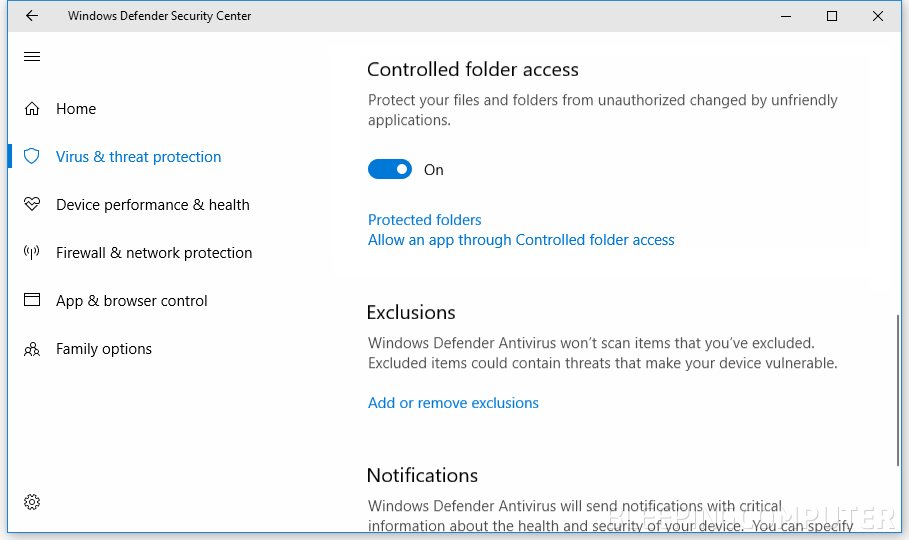This screenshot has width=909, height=540.
Task: Navigate to App & browser control
Action: [x=131, y=301]
